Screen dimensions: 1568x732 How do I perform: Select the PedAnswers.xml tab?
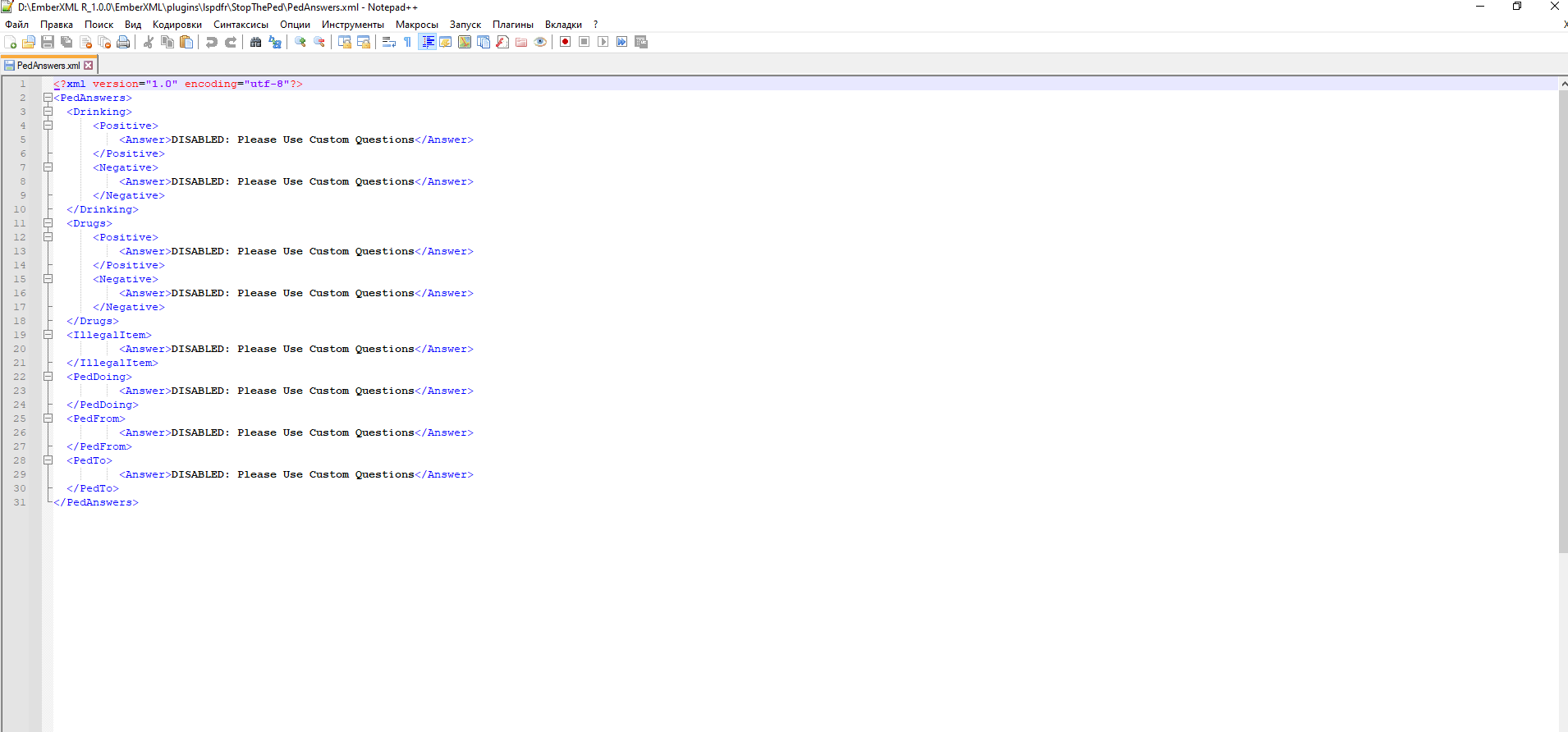click(48, 65)
